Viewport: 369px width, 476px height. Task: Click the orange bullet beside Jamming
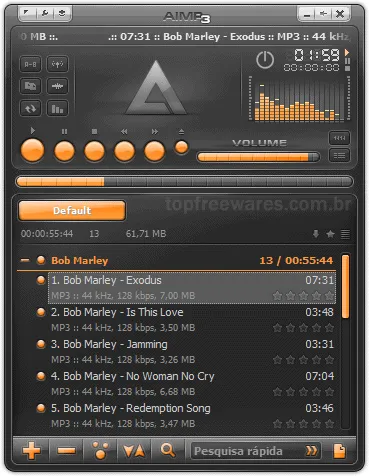tap(41, 344)
